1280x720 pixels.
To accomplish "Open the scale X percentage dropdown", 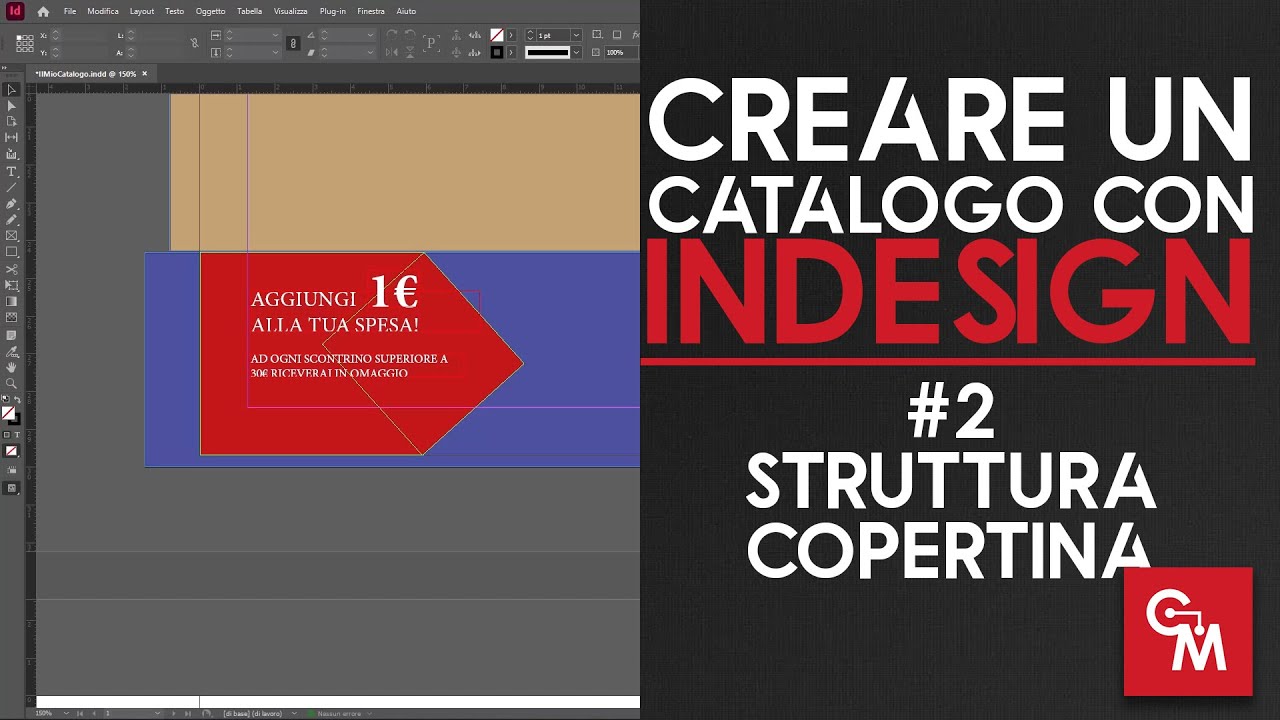I will tap(276, 35).
